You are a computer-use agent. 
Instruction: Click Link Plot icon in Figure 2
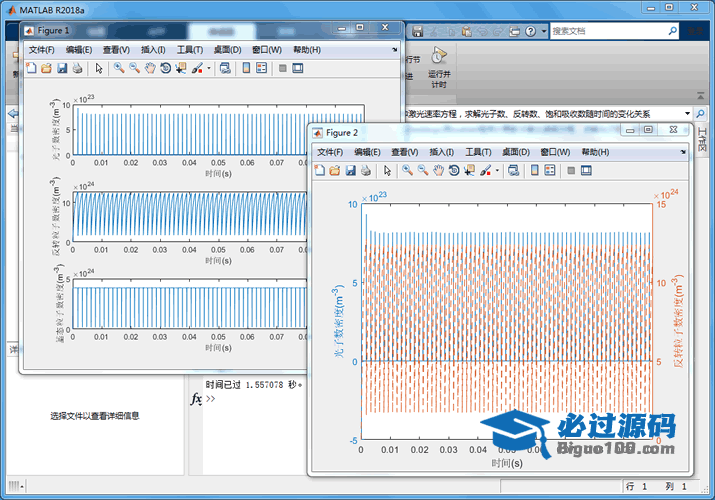pos(513,170)
